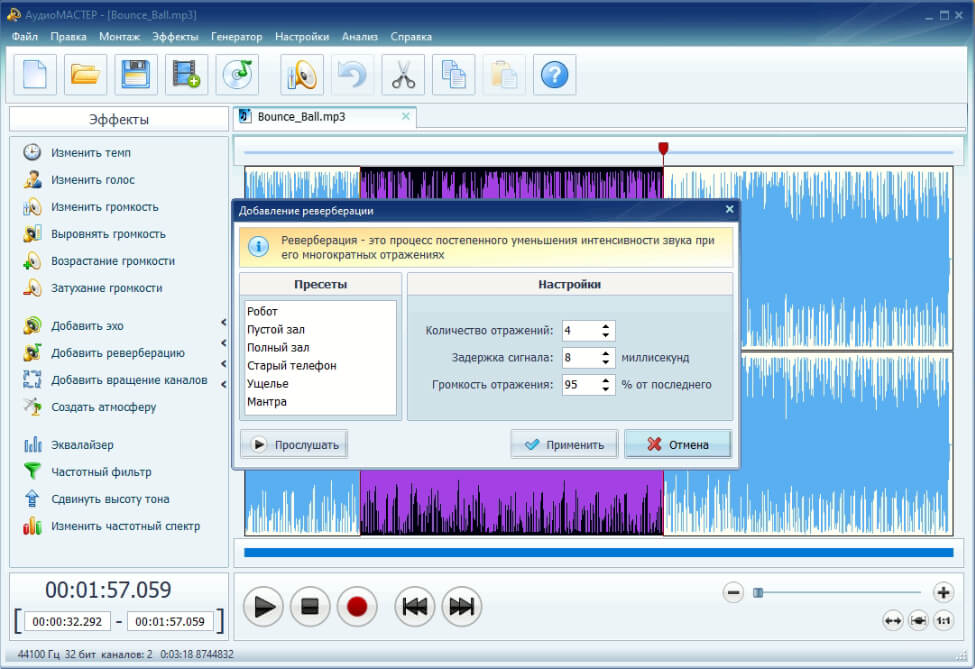Zoom in with the plus button
The image size is (975, 669).
point(943,593)
